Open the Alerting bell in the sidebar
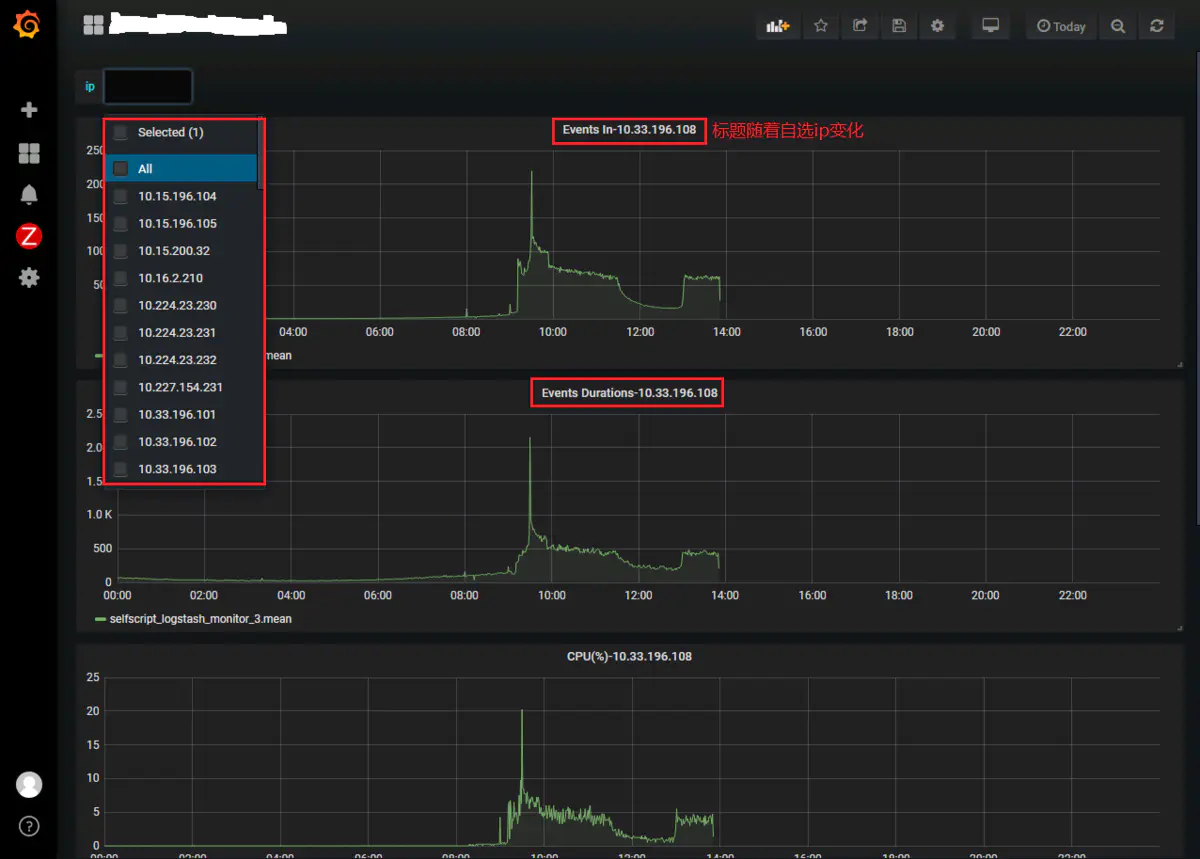Viewport: 1200px width, 859px height. pyautogui.click(x=28, y=194)
